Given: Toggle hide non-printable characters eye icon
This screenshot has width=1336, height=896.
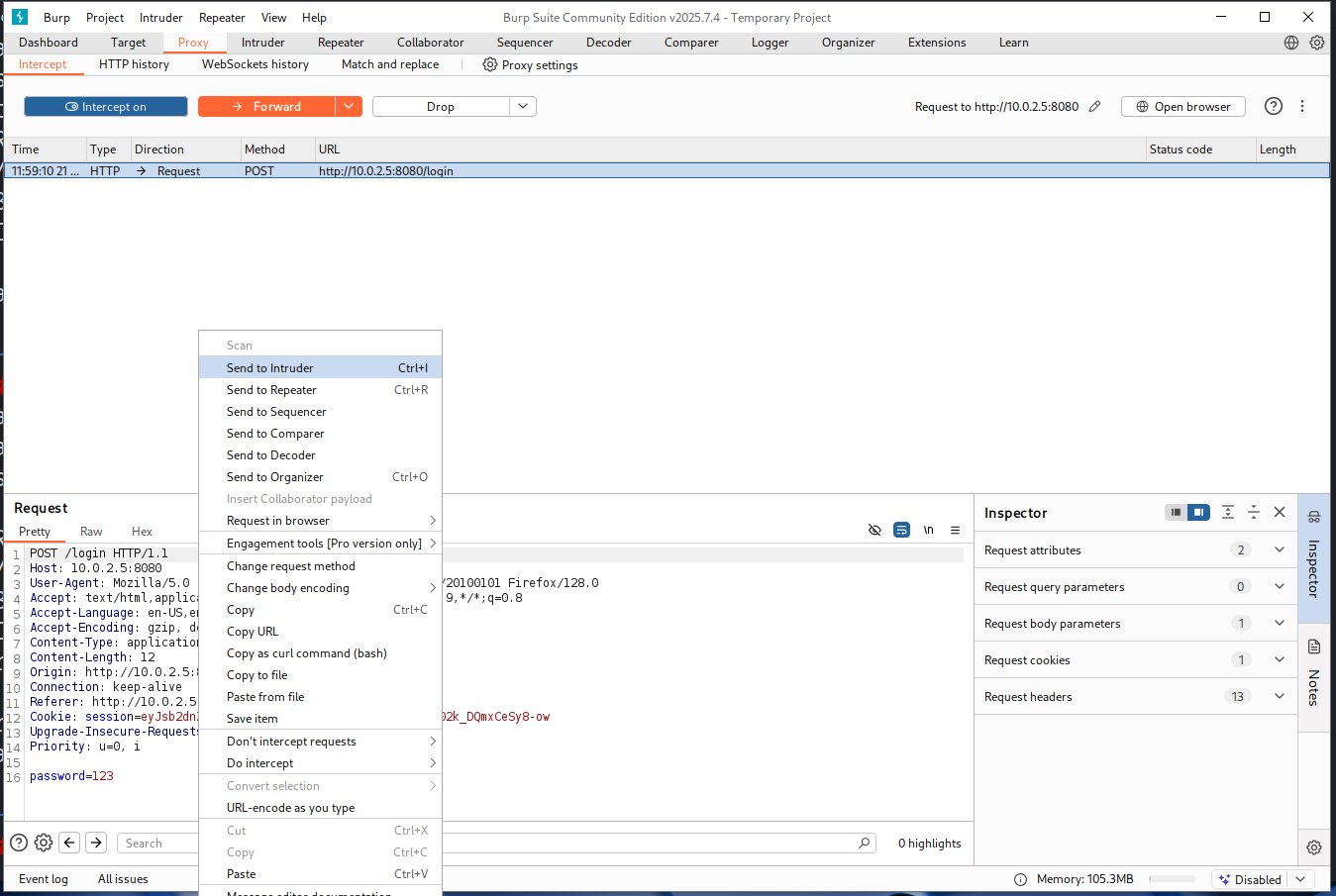Looking at the screenshot, I should coord(874,530).
